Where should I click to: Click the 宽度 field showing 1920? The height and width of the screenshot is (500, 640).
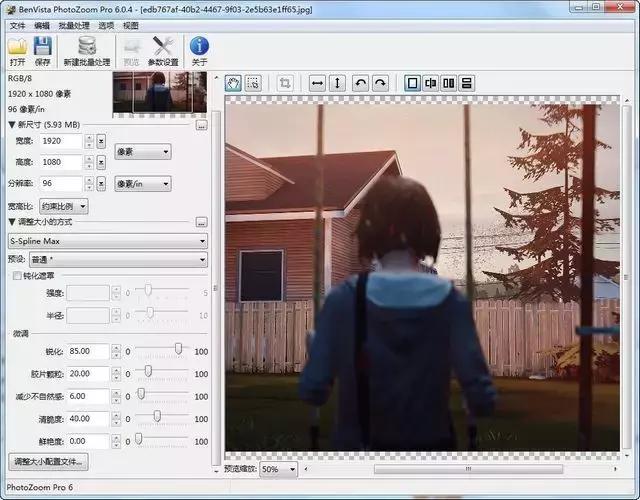tap(61, 141)
